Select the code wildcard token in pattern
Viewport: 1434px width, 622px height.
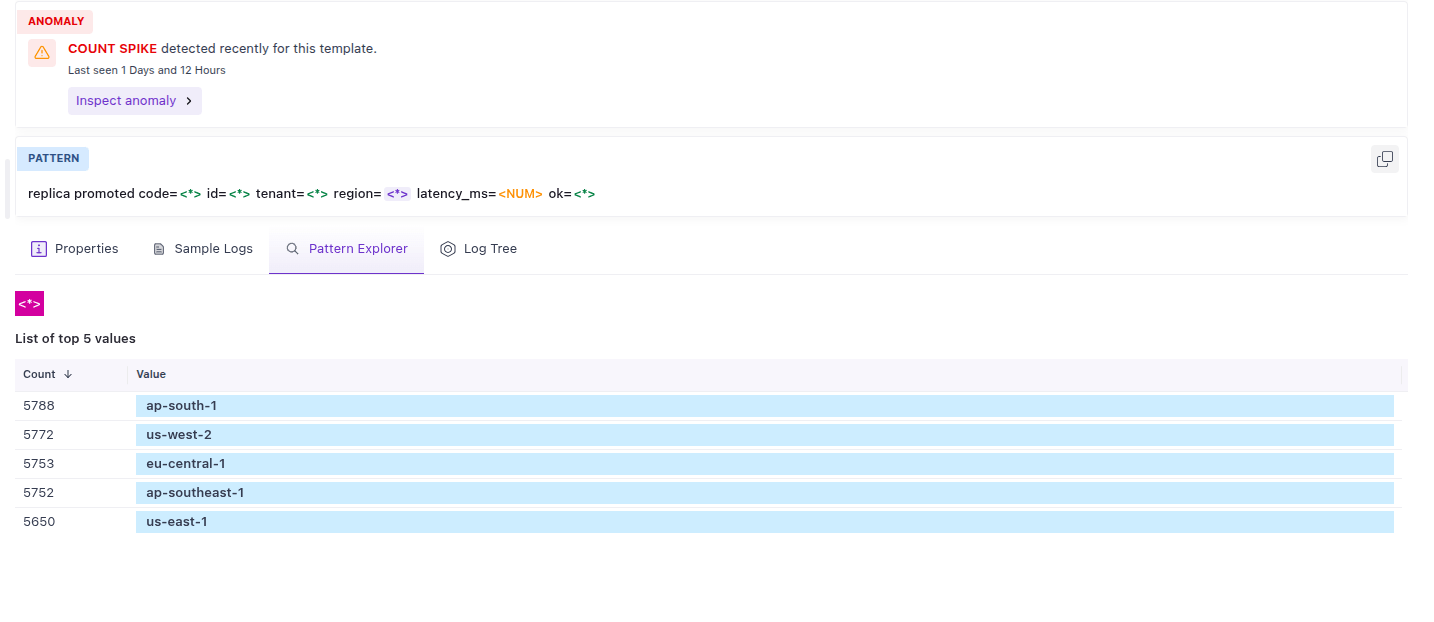tap(190, 194)
